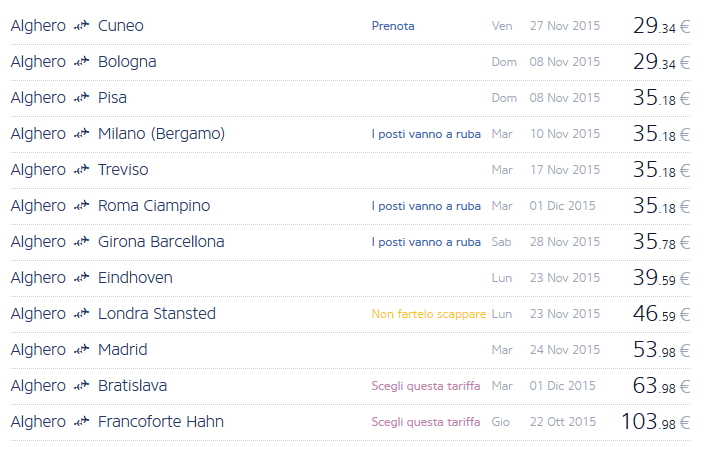711x451 pixels.
Task: Select the Roma Ciampino destination
Action: [x=154, y=206]
